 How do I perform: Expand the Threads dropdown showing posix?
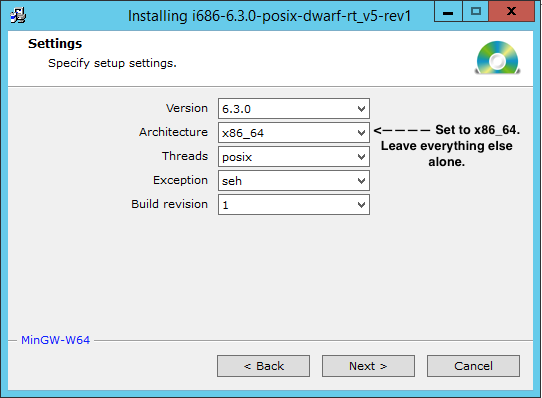tap(294, 157)
